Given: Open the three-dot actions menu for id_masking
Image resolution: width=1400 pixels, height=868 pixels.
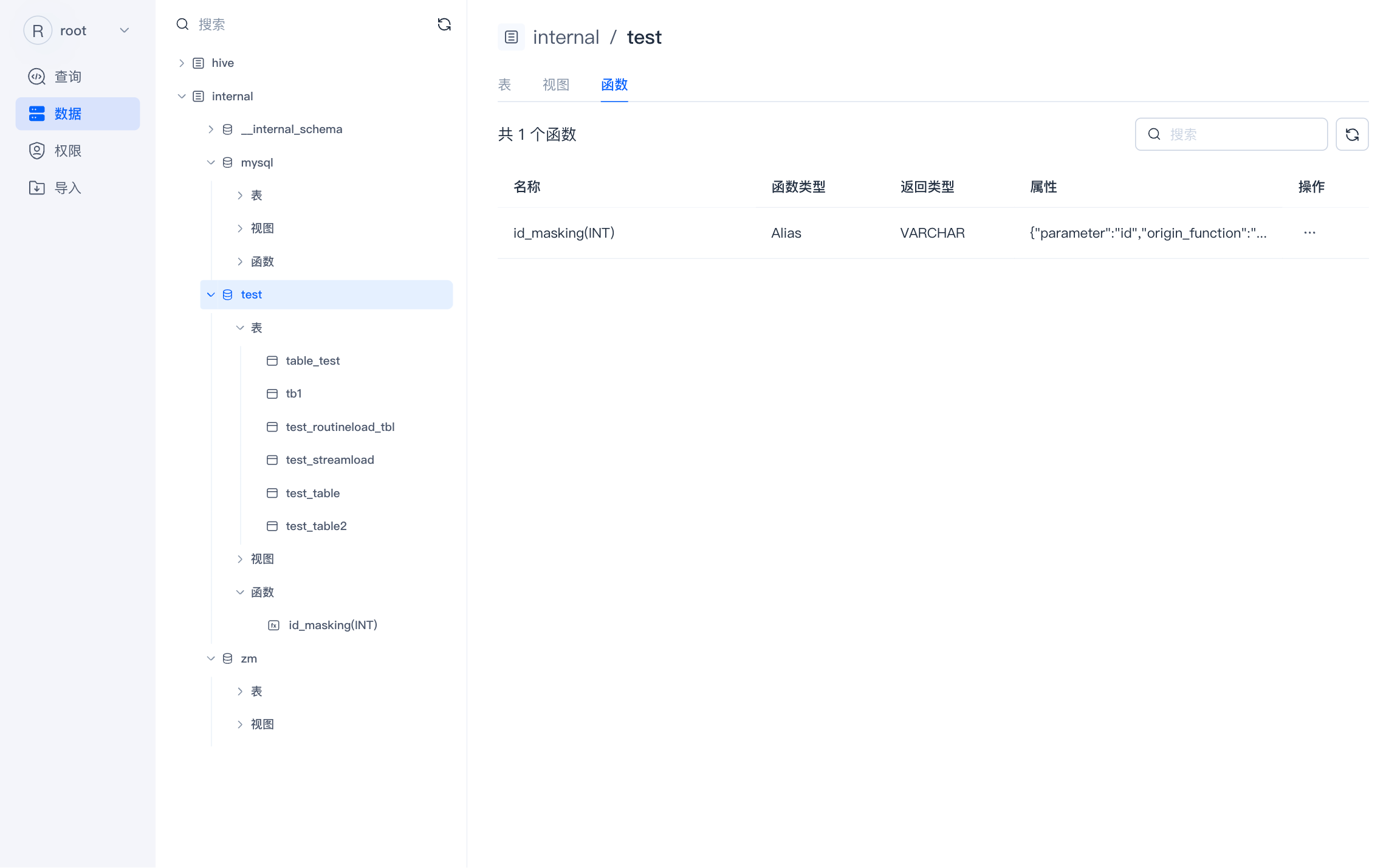Looking at the screenshot, I should [x=1309, y=233].
